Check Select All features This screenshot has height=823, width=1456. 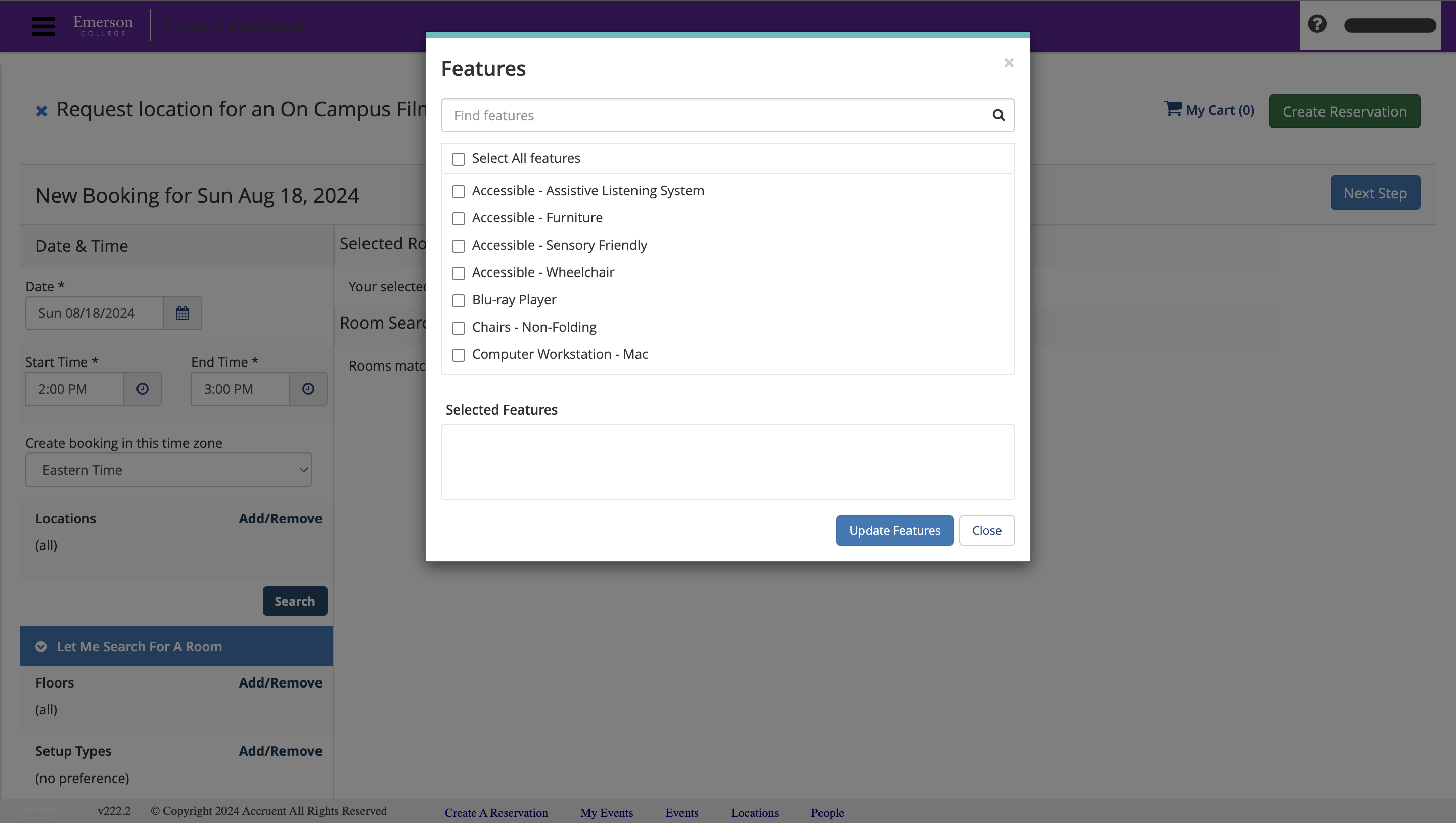[x=458, y=159]
